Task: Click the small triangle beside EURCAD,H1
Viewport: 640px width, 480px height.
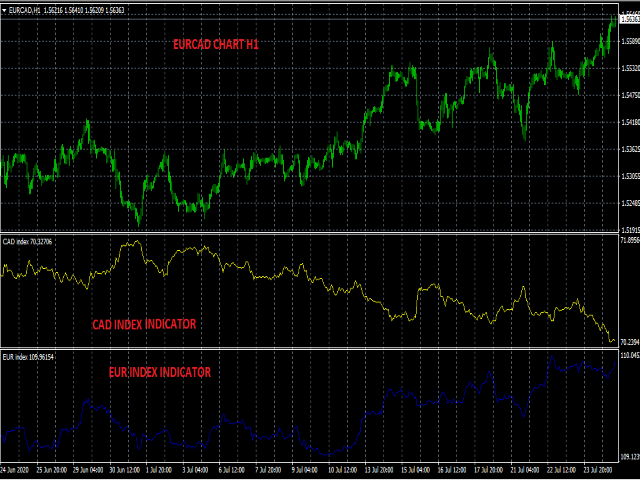Action: pos(4,10)
